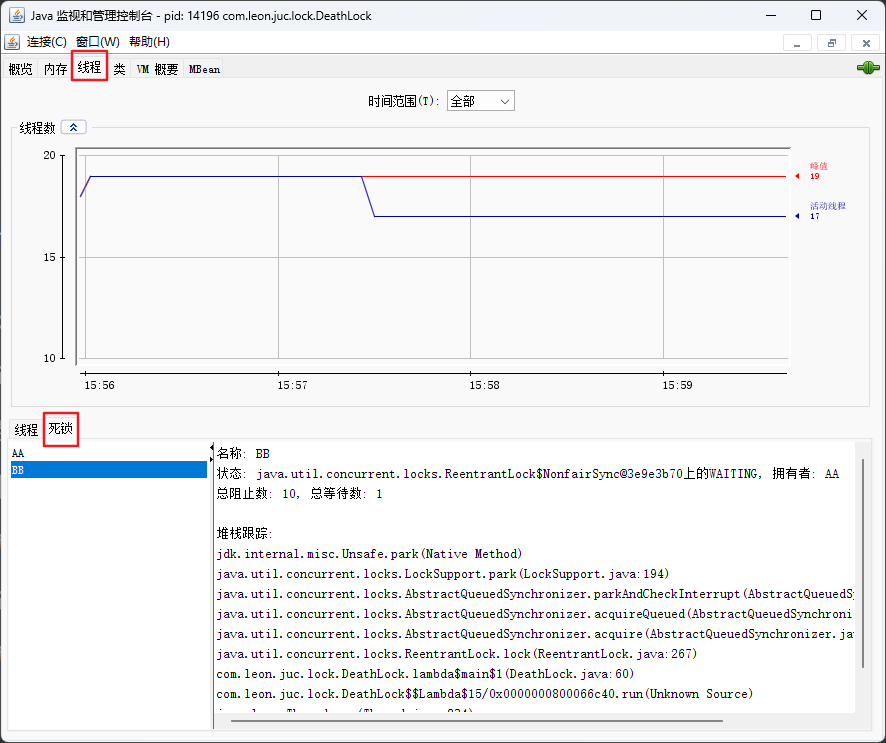Open the internal frame system menu icon
886x743 pixels.
(x=12, y=42)
